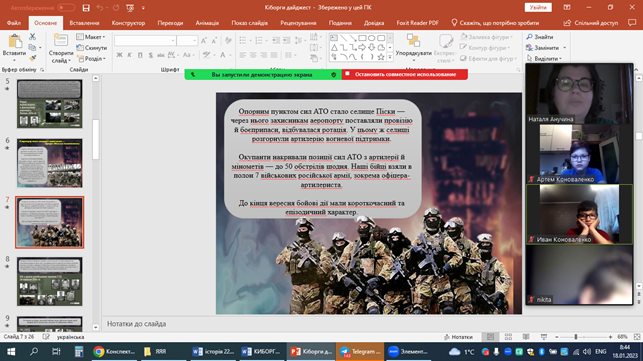
Task: Open the font color A dropdown
Action: 225,55
